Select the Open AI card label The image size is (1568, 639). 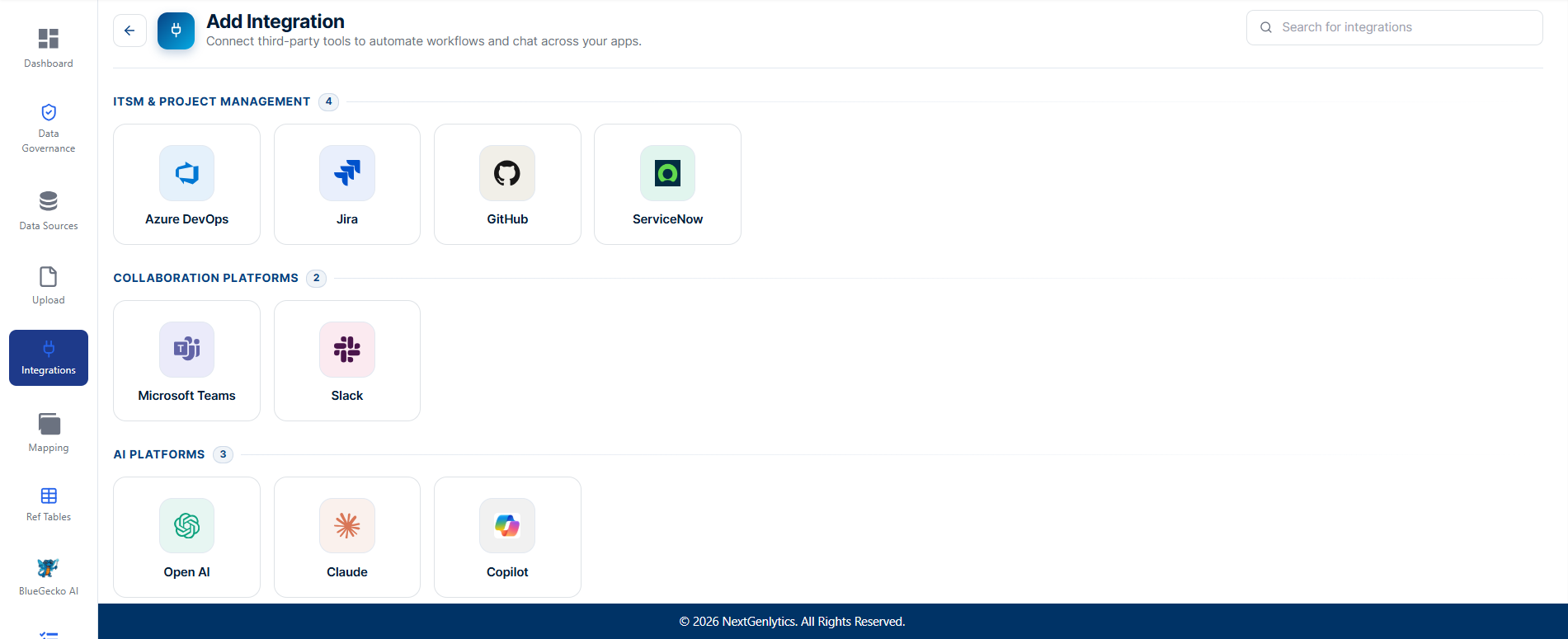pyautogui.click(x=186, y=572)
